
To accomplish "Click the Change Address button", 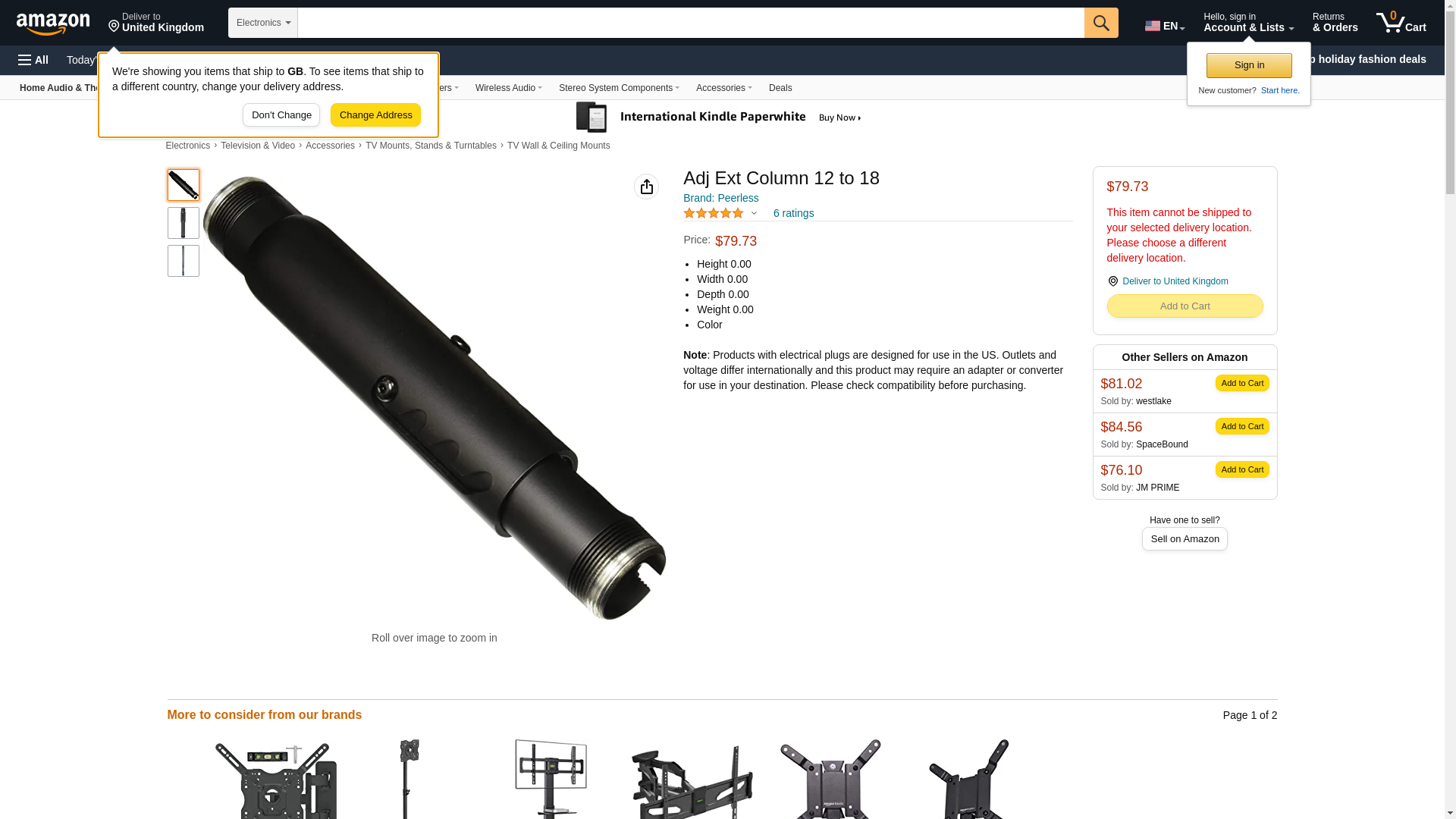I will click(x=375, y=115).
